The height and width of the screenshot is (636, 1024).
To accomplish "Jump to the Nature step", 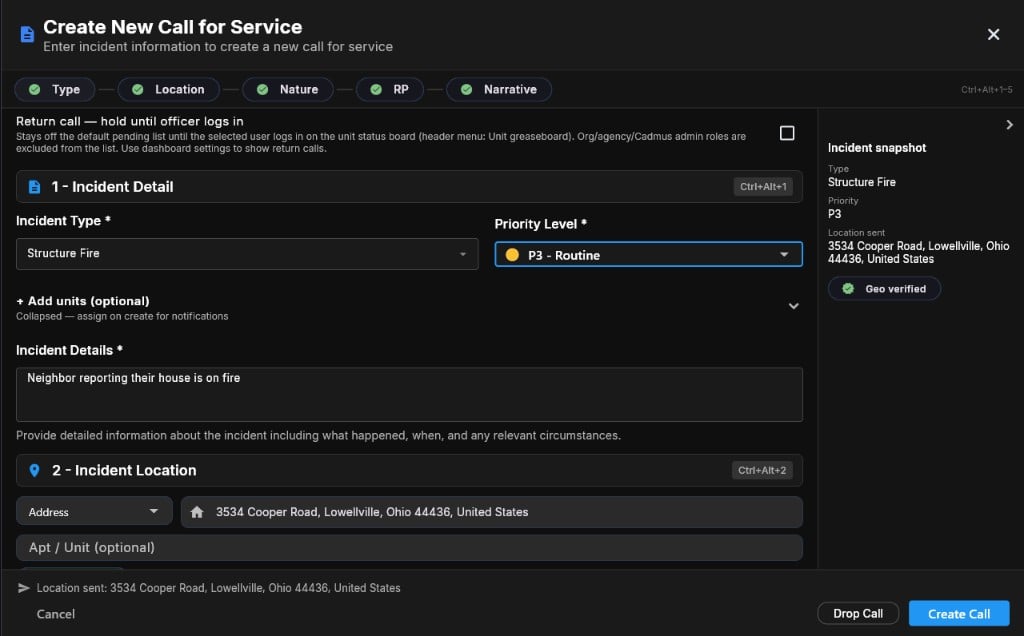I will tap(288, 89).
